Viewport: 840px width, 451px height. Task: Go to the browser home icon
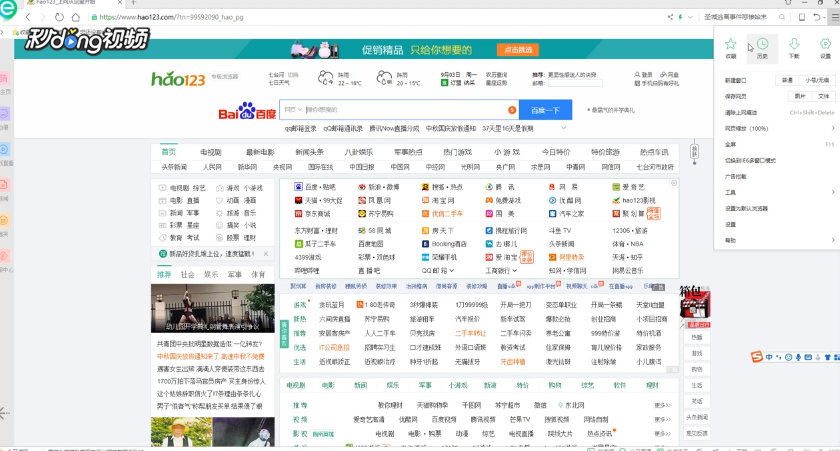(x=76, y=17)
